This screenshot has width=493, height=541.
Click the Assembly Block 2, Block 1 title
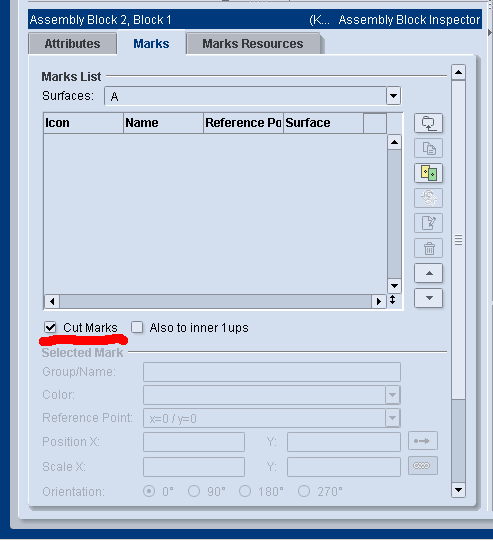[x=100, y=20]
